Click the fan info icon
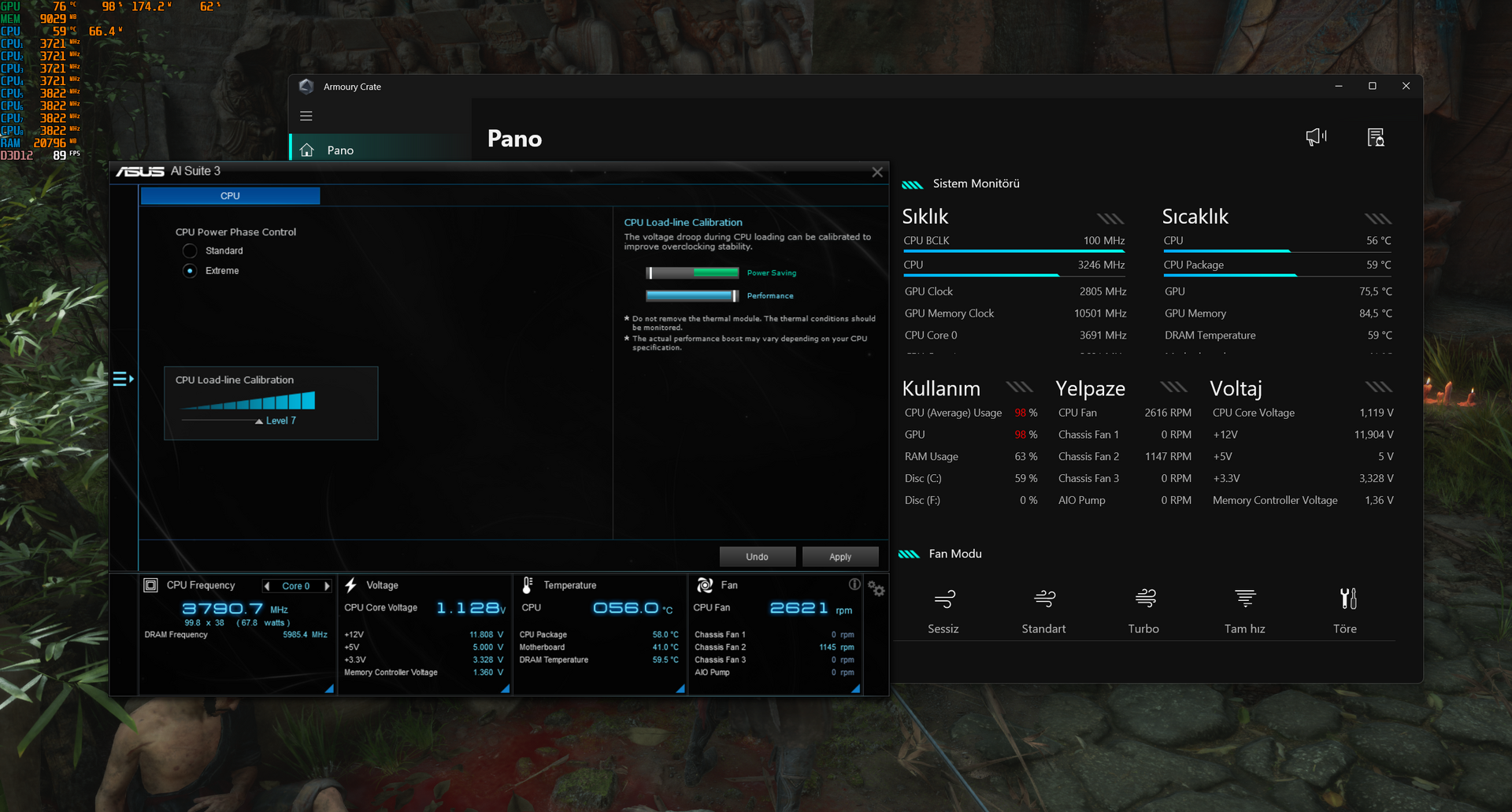The image size is (1512, 812). click(x=854, y=584)
